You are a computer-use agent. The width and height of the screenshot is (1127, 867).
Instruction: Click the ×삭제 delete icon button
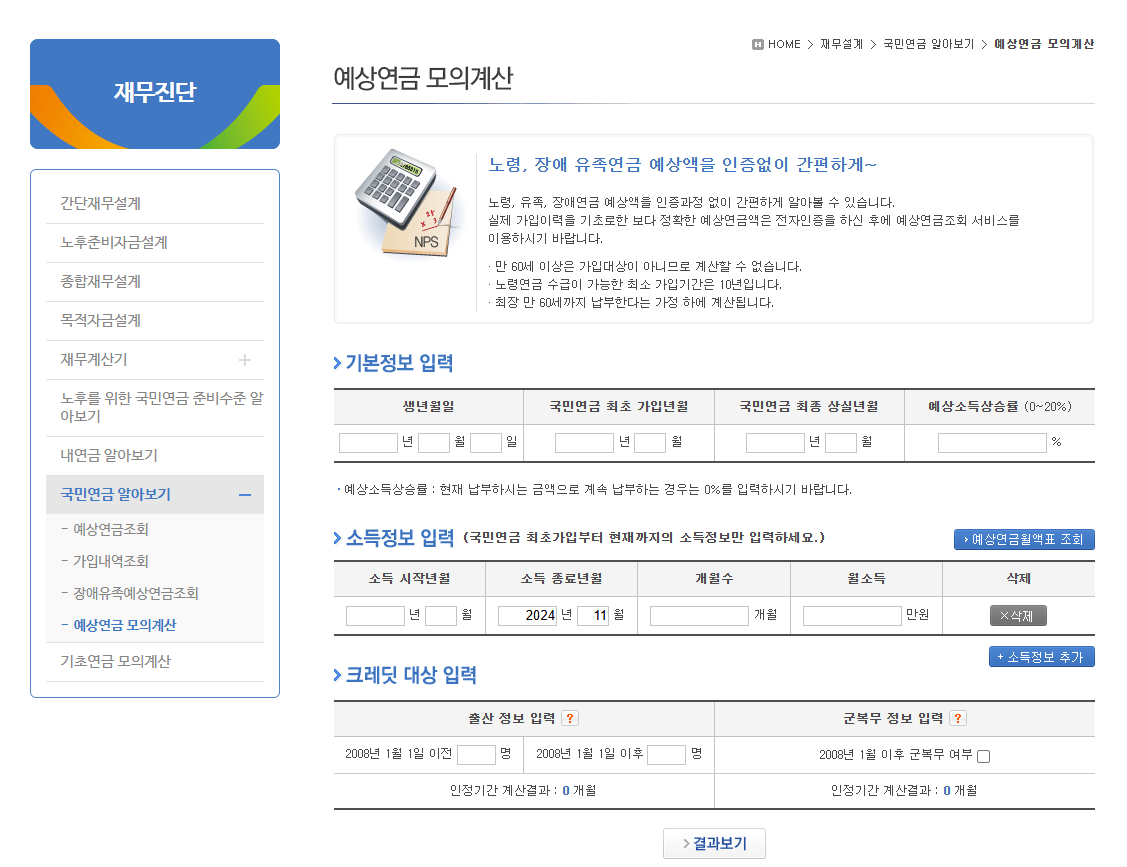[x=1017, y=616]
